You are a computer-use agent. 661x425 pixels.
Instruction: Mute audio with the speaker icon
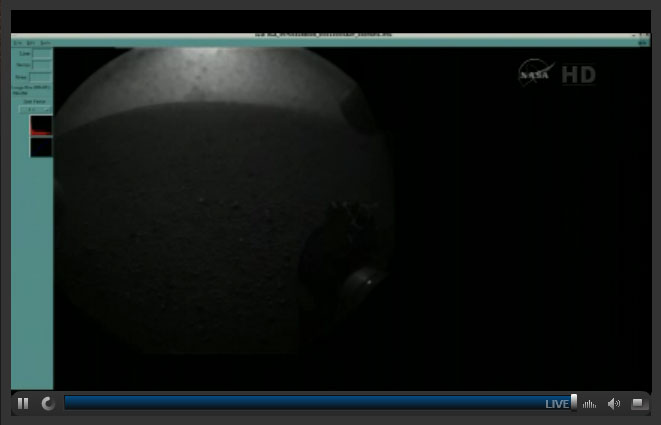(x=613, y=403)
